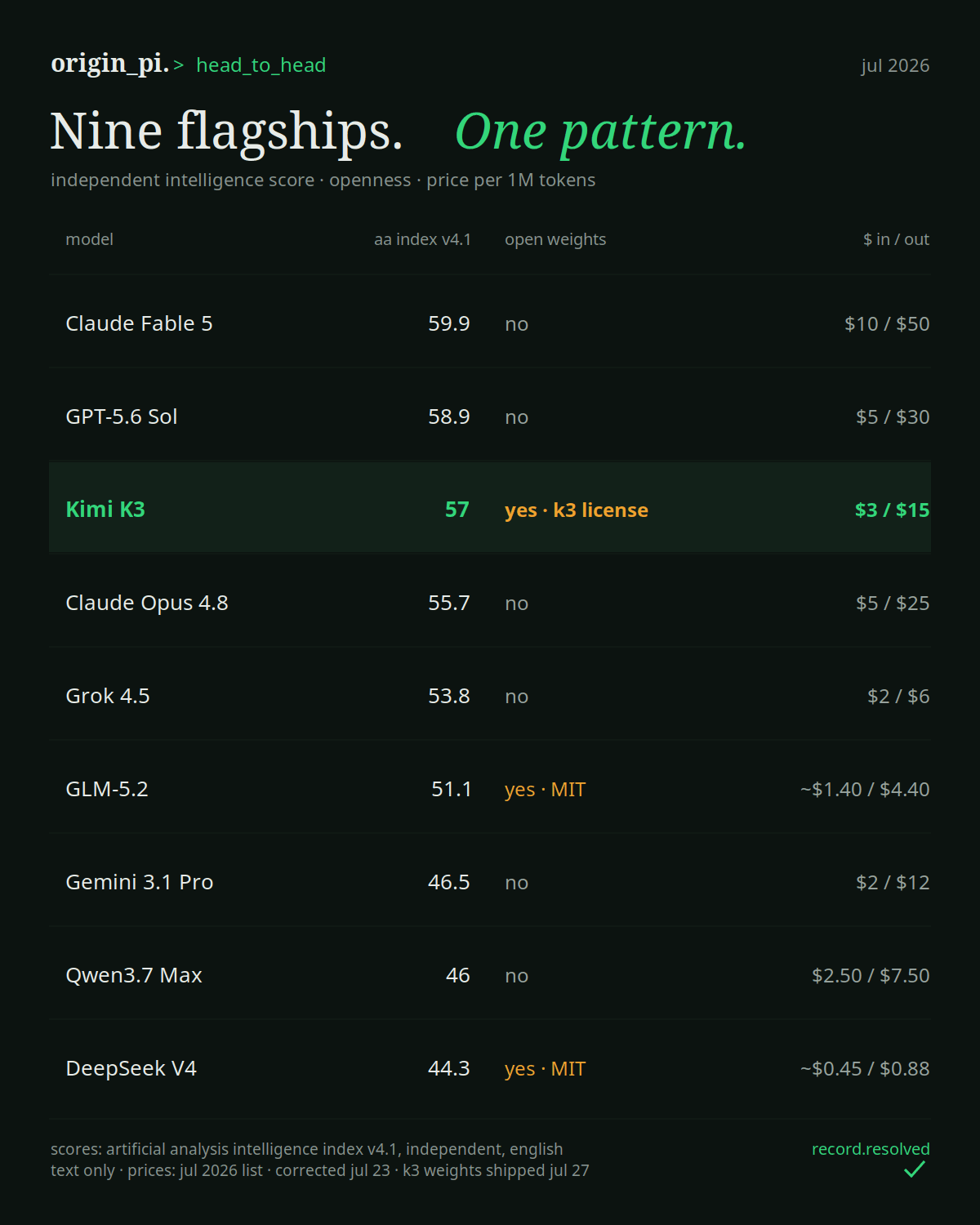The width and height of the screenshot is (980, 1225).
Task: Select the Grok 4.5 model name
Action: coord(108,696)
